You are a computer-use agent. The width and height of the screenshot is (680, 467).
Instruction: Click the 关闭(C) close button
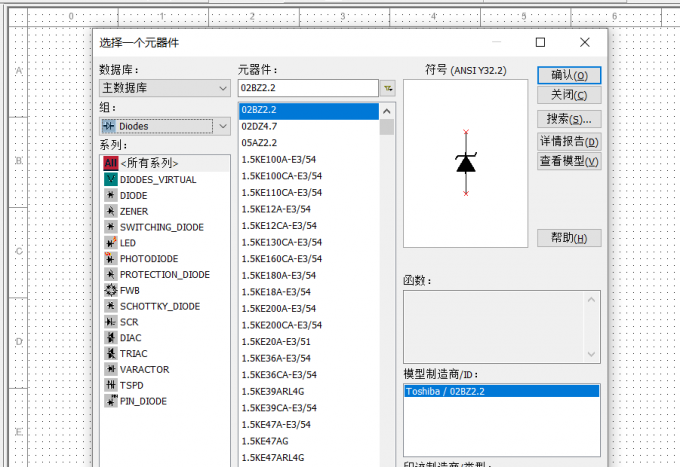coord(569,95)
